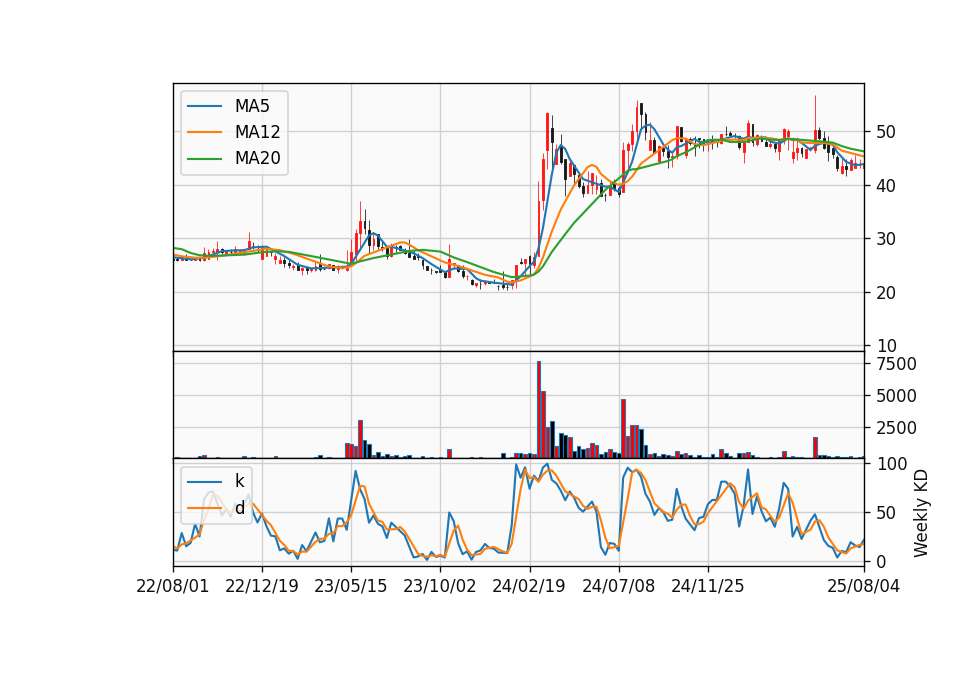
Task: Click the d legend label
Action: click(239, 508)
